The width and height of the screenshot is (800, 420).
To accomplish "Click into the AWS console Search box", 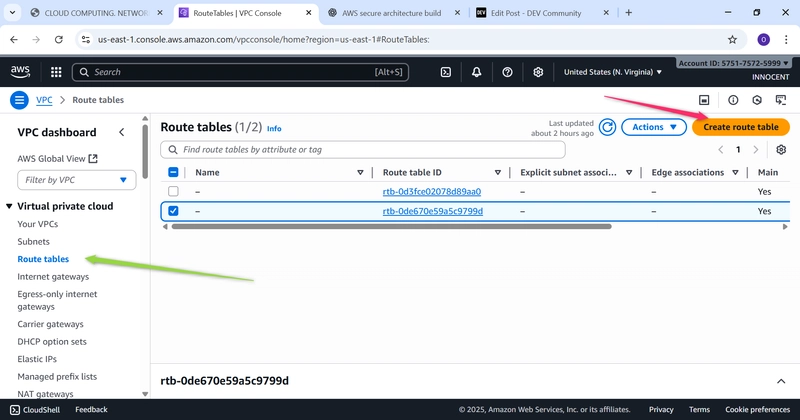I will [240, 72].
